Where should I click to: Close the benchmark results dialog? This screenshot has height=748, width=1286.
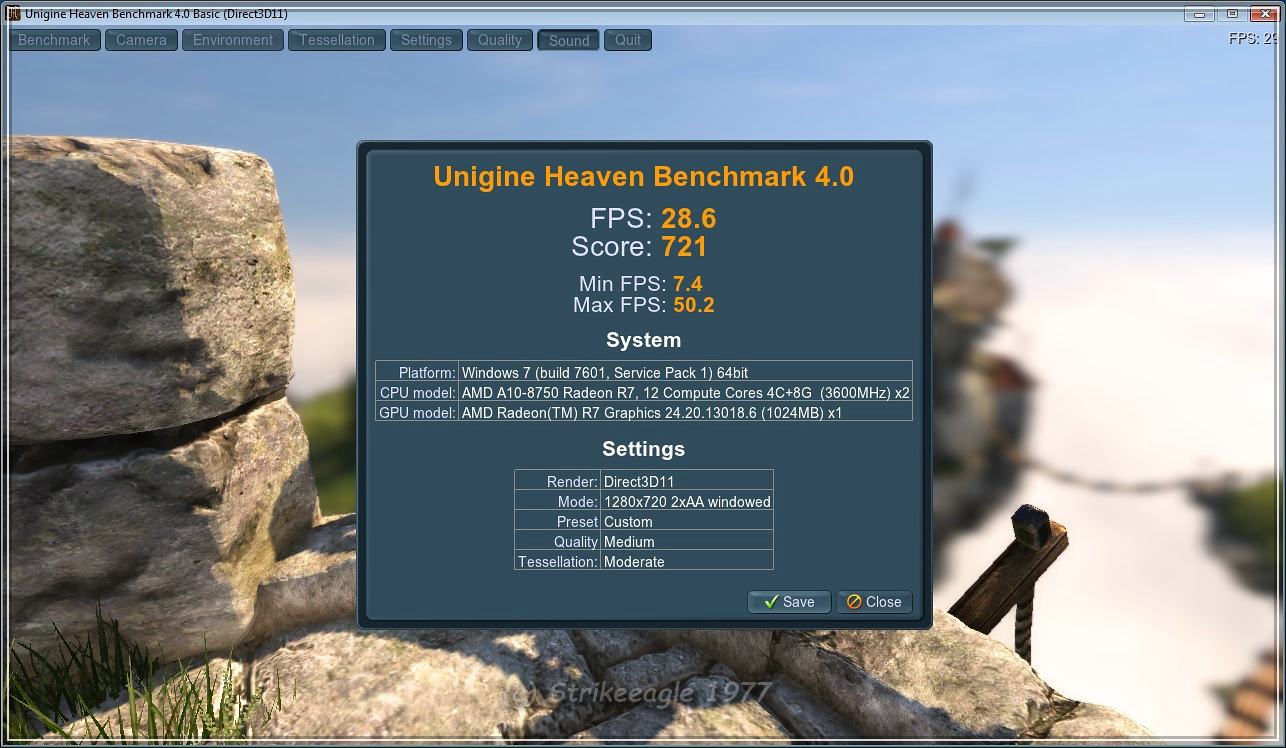[874, 602]
